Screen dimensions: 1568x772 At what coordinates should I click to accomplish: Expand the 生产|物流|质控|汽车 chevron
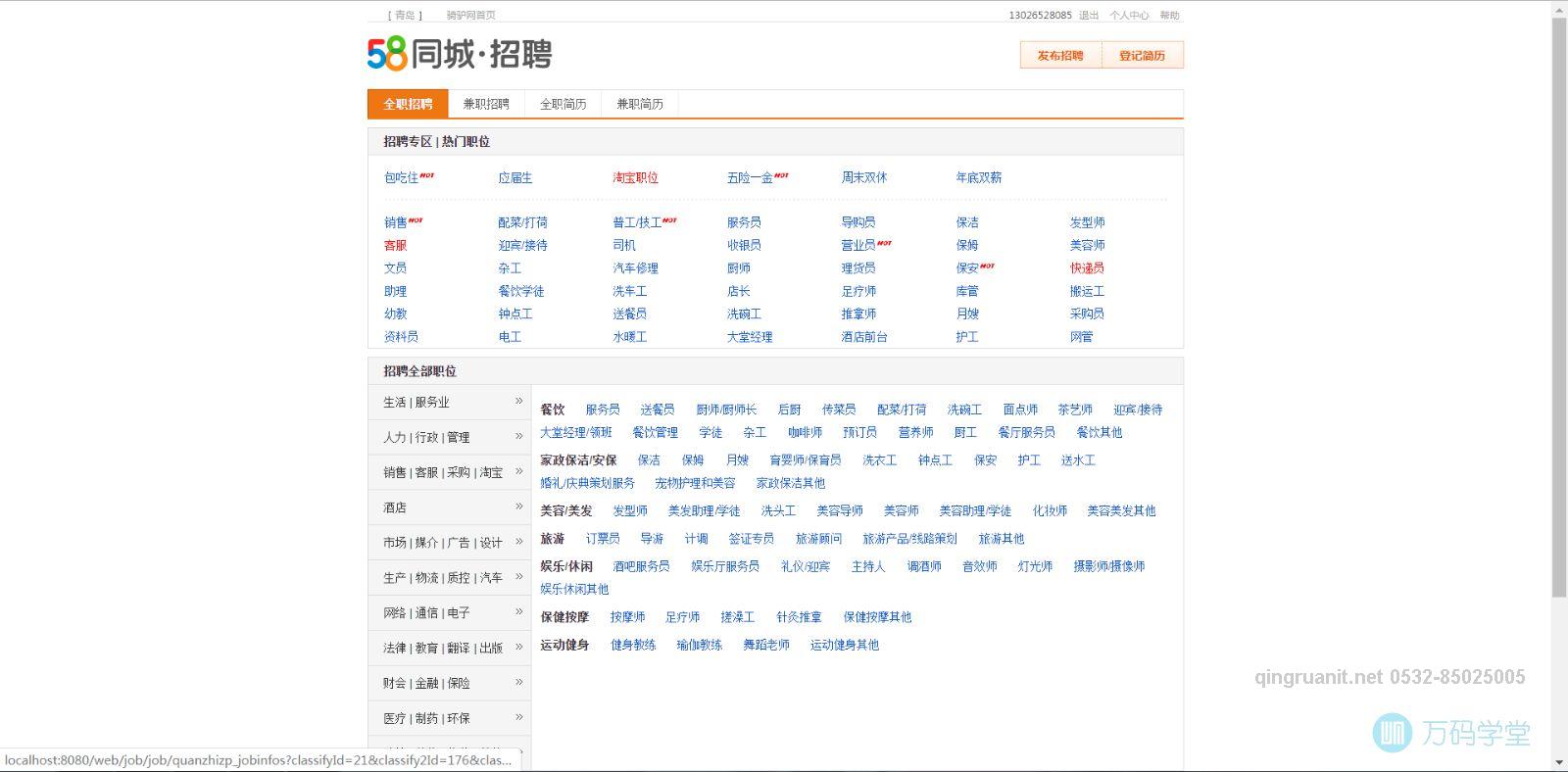coord(519,577)
